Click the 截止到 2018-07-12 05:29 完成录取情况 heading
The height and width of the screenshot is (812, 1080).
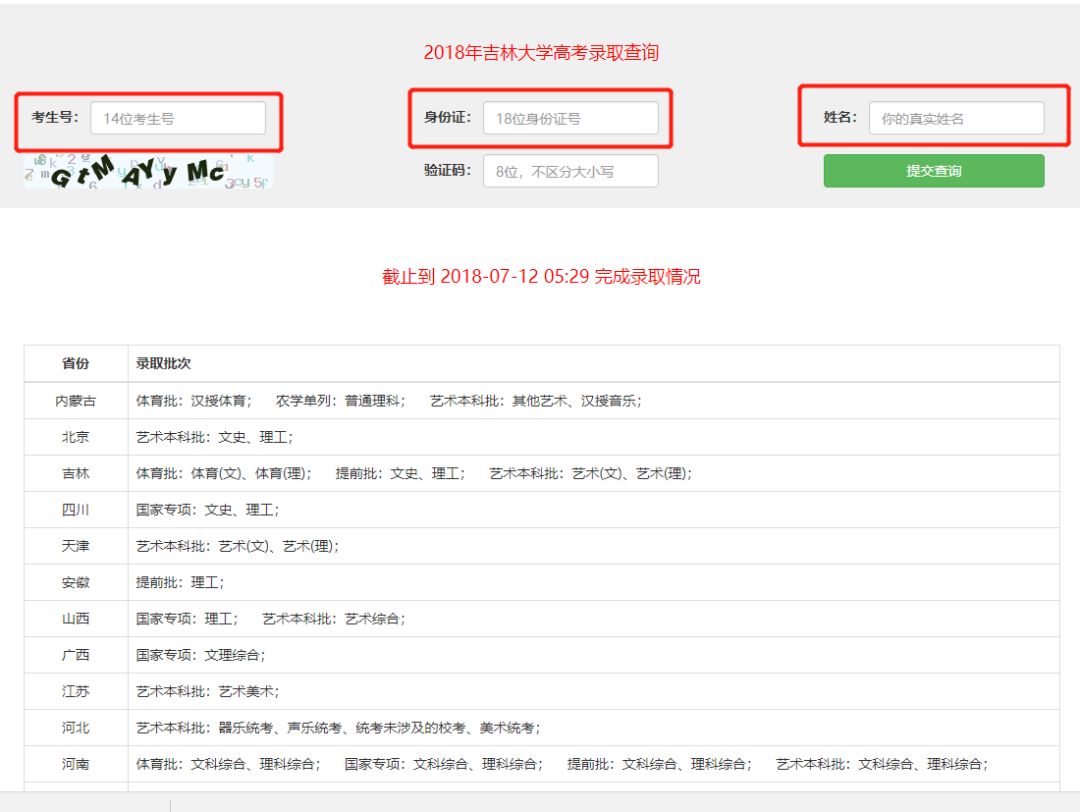(541, 277)
